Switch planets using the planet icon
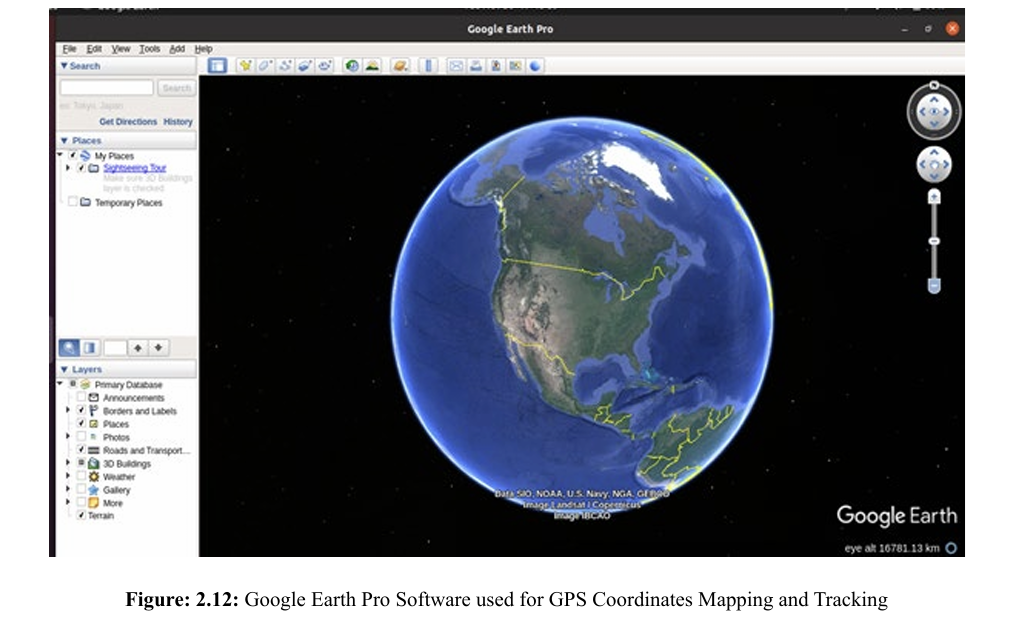Viewport: 1035px width, 618px height. (x=399, y=66)
